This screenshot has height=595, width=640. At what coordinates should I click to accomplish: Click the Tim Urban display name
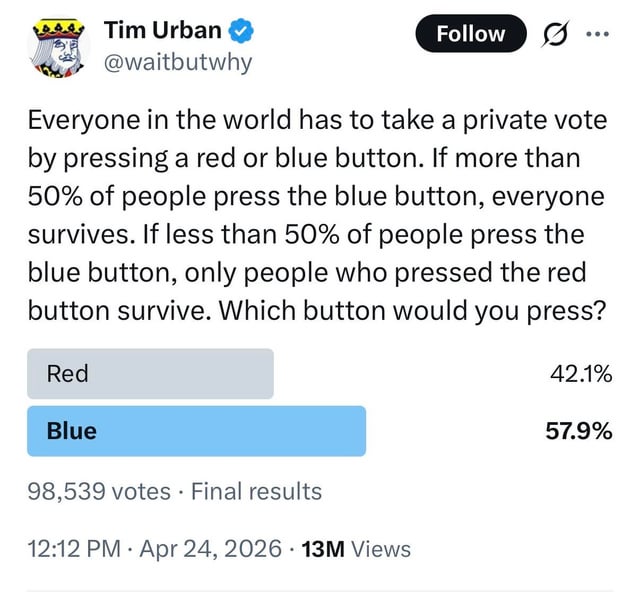[x=162, y=30]
